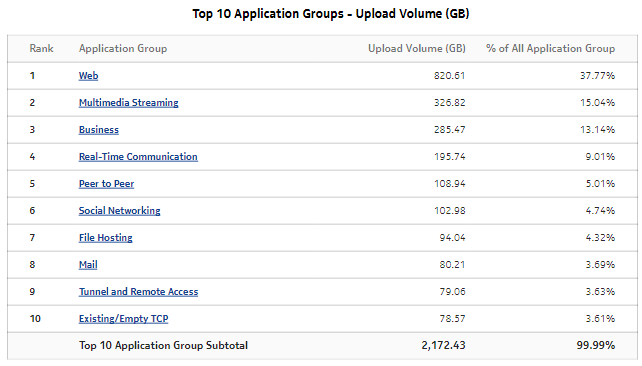Select the 13.14% percentage cell
The width and height of the screenshot is (642, 366).
coord(597,130)
